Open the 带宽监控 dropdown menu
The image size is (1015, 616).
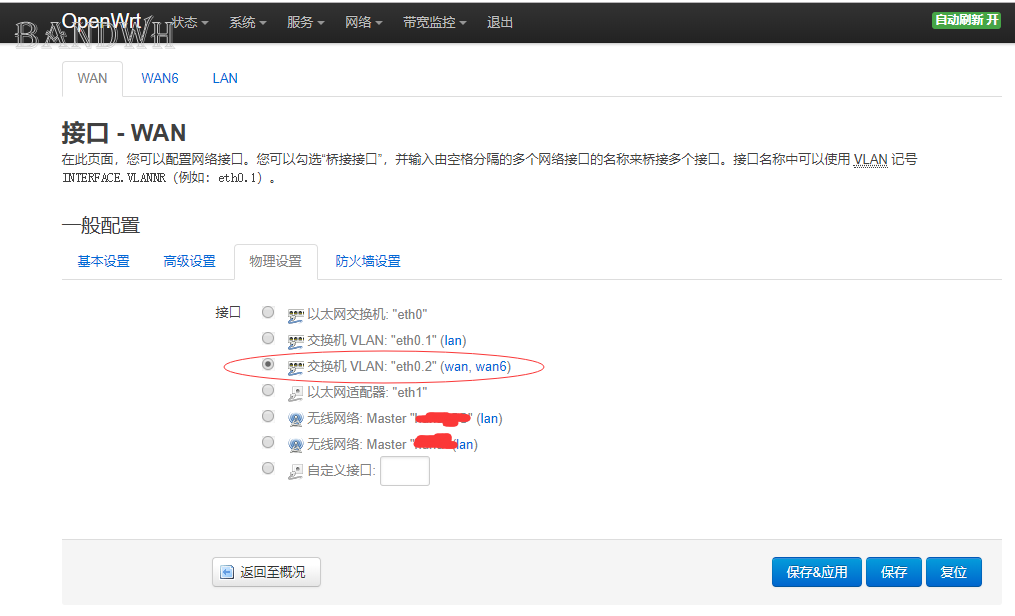point(434,22)
